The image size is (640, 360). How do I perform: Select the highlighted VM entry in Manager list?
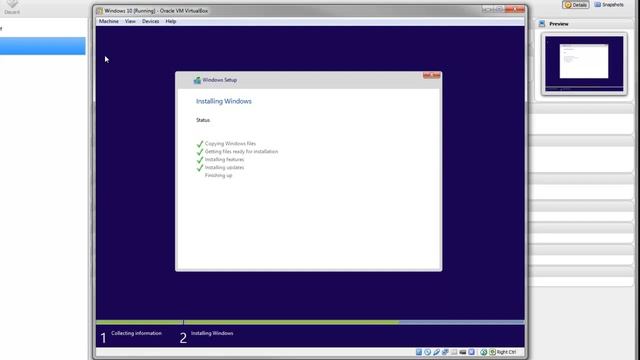[42, 46]
